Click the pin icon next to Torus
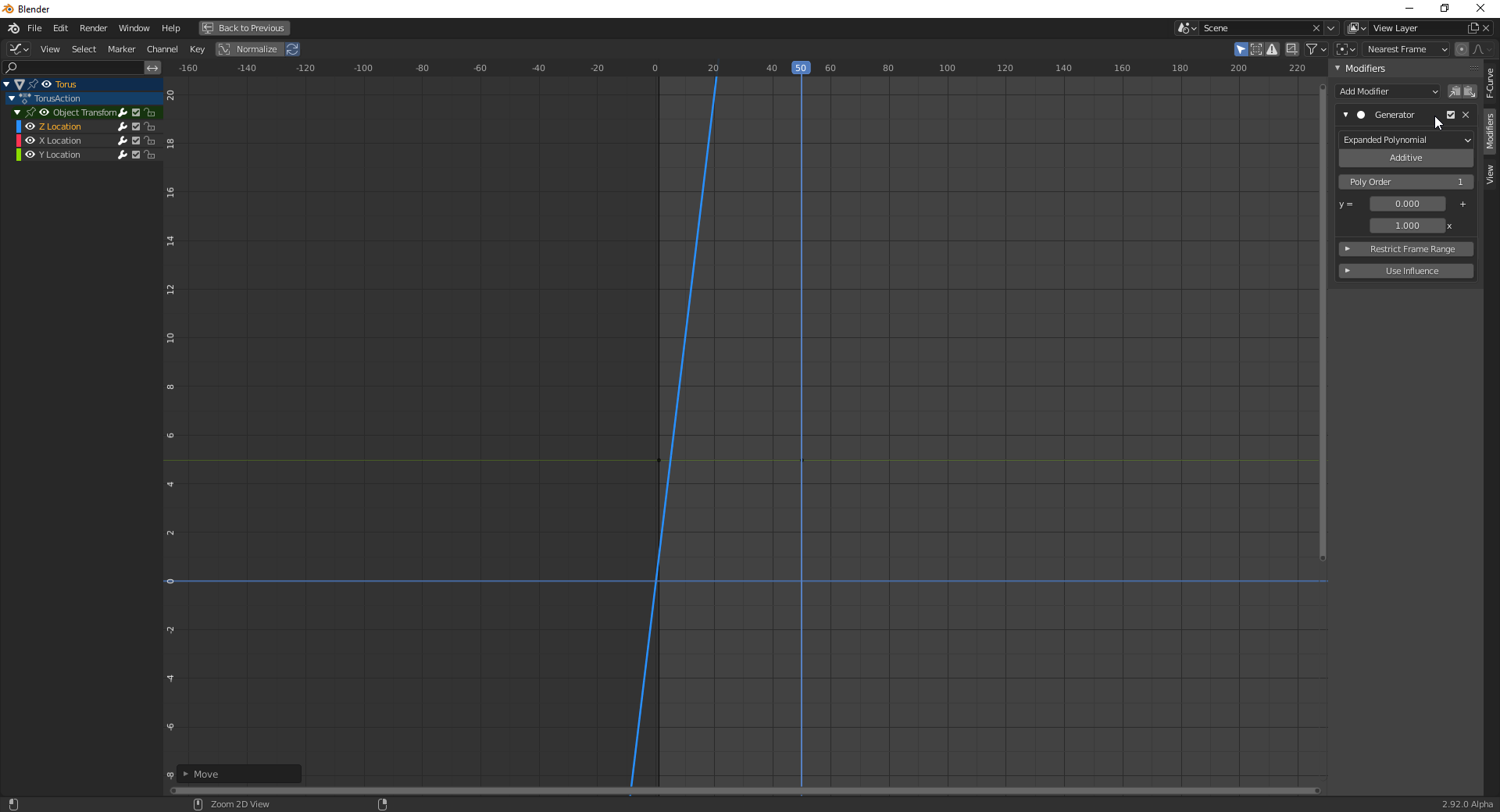Screen dimensions: 1500x812 point(33,84)
